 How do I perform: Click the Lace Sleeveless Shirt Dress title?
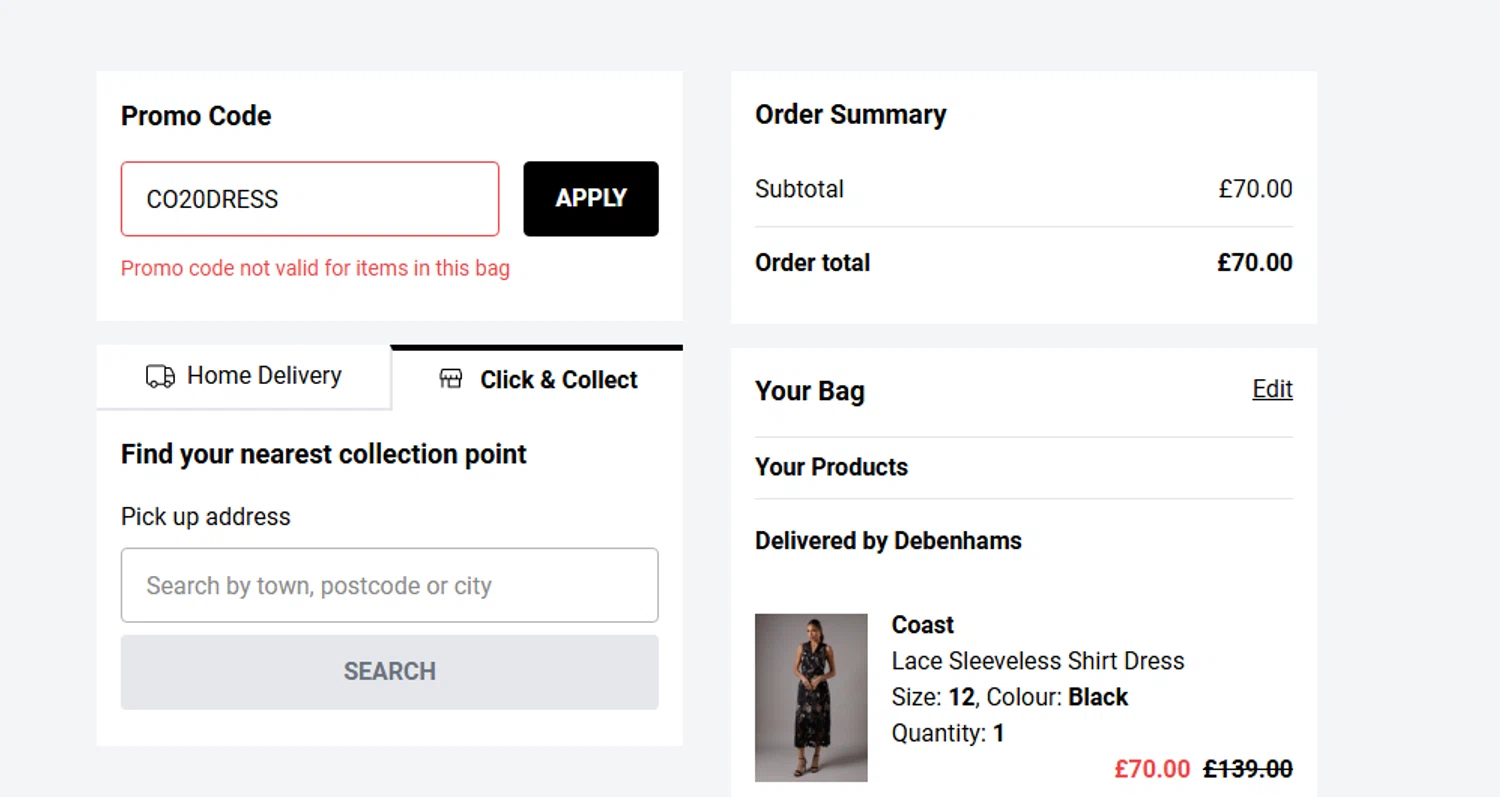point(1037,661)
